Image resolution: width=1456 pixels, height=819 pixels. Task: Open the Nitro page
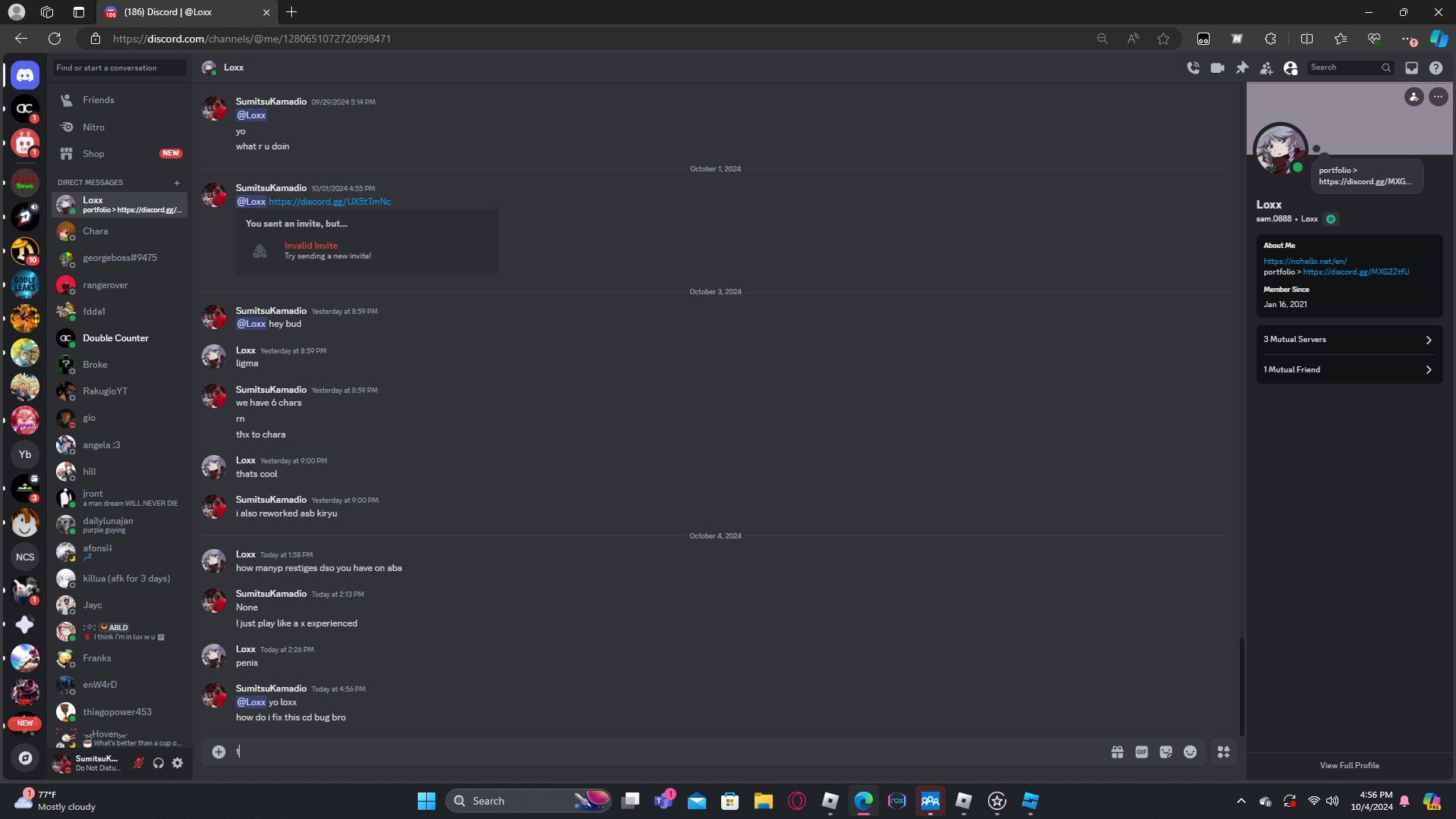pos(119,127)
